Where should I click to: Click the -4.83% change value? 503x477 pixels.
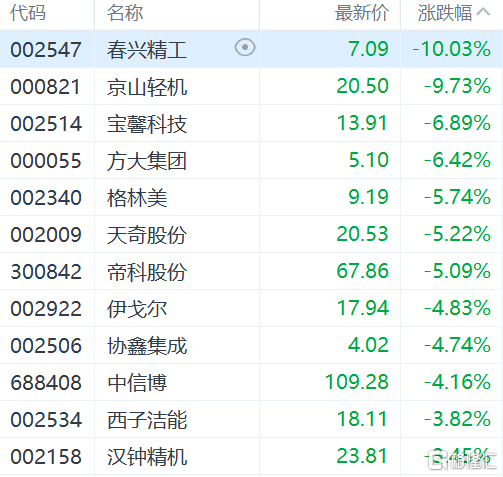click(457, 308)
